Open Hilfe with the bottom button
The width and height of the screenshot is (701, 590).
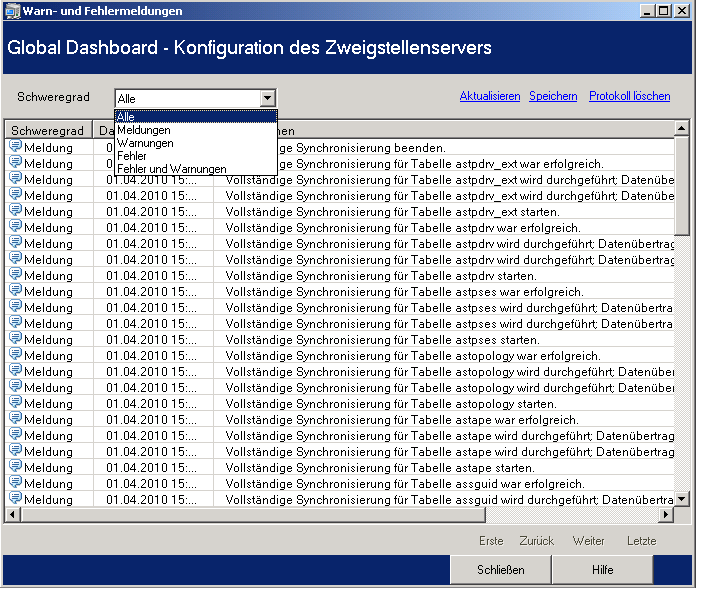pyautogui.click(x=602, y=570)
